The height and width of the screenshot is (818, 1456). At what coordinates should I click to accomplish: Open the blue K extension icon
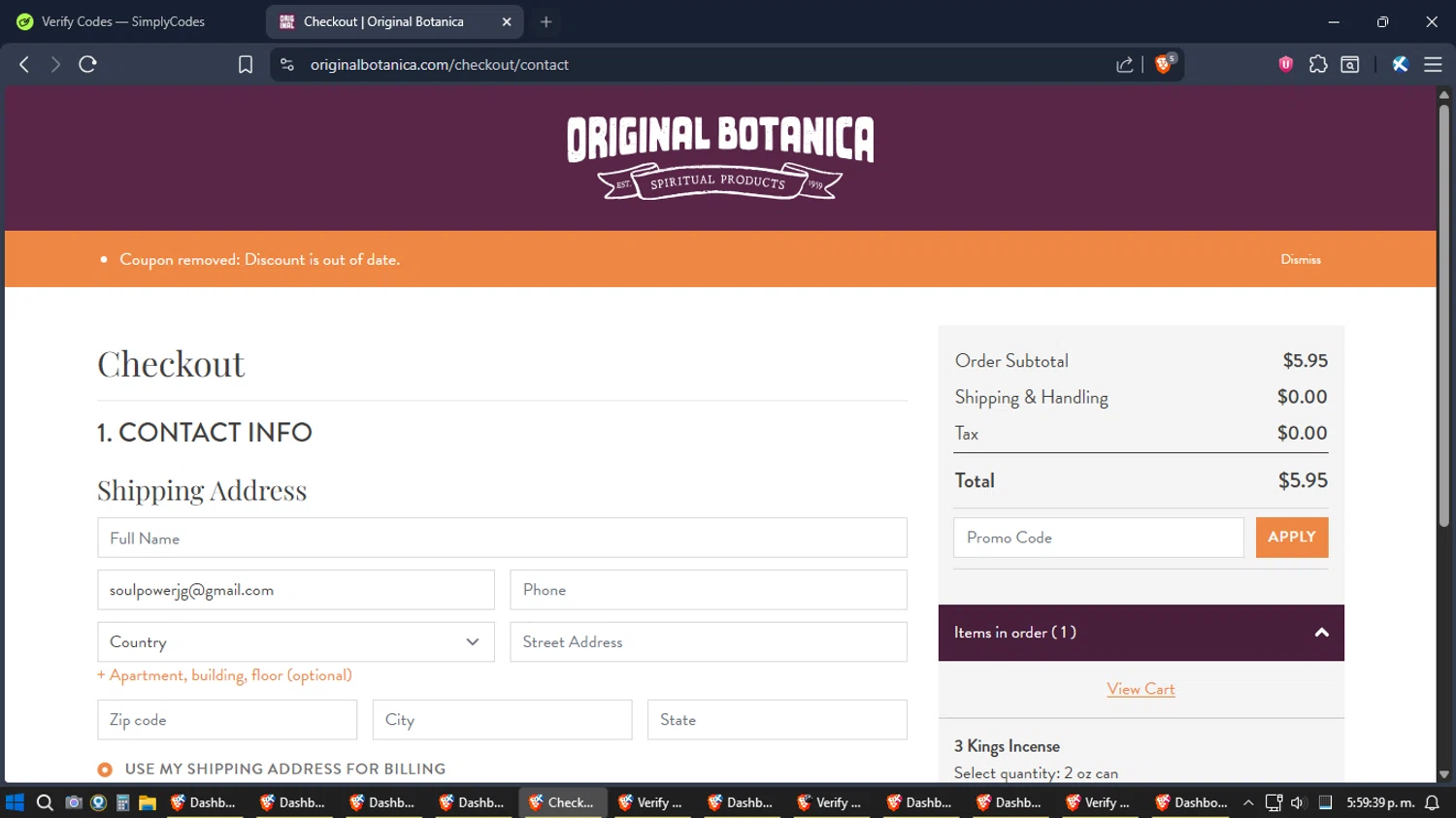click(x=1400, y=64)
